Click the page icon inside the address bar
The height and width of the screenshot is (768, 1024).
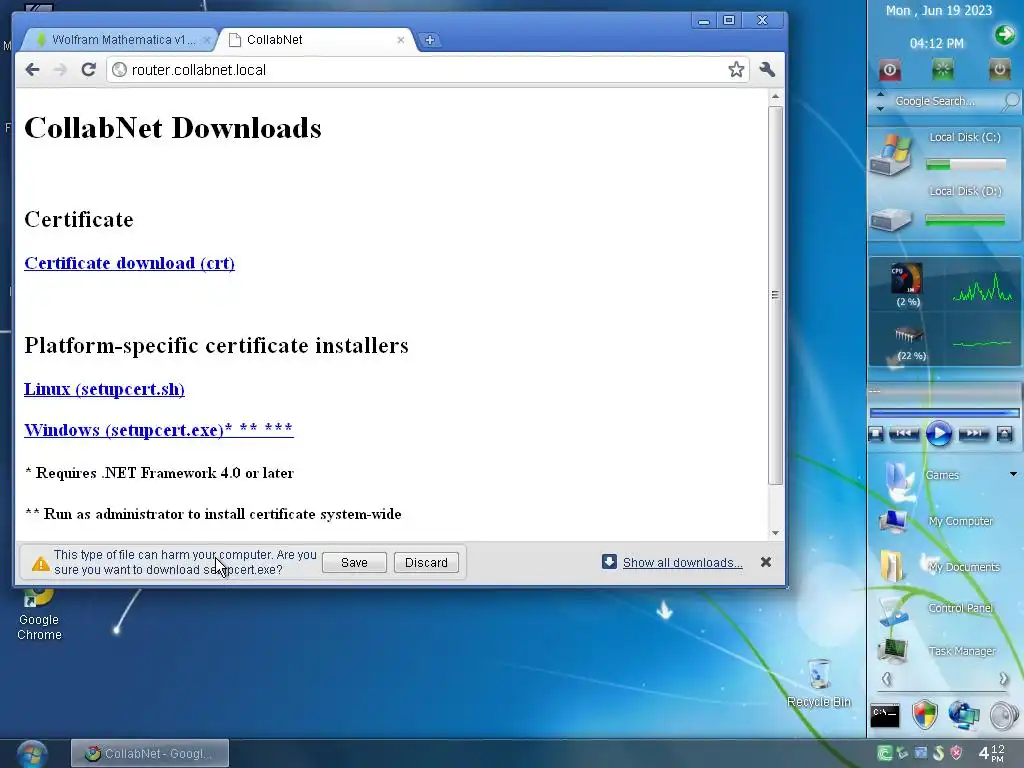point(120,70)
